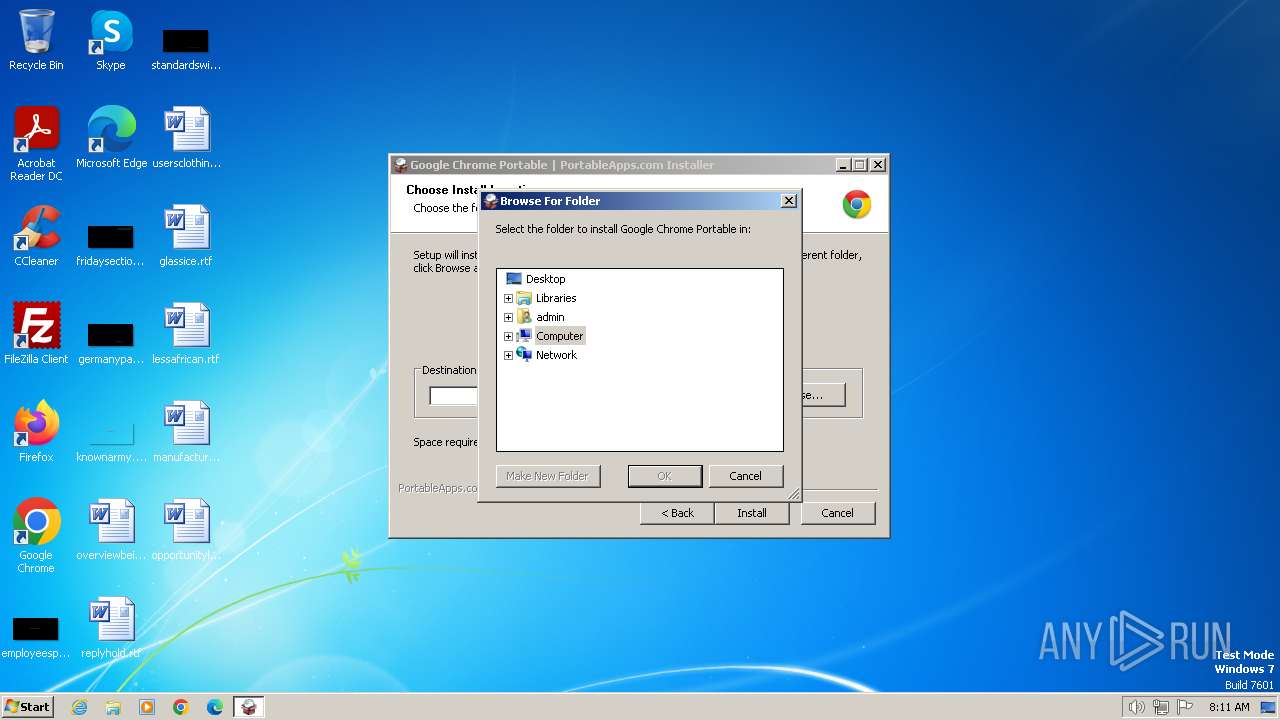Expand the Computer tree node
The width and height of the screenshot is (1280, 720).
508,336
